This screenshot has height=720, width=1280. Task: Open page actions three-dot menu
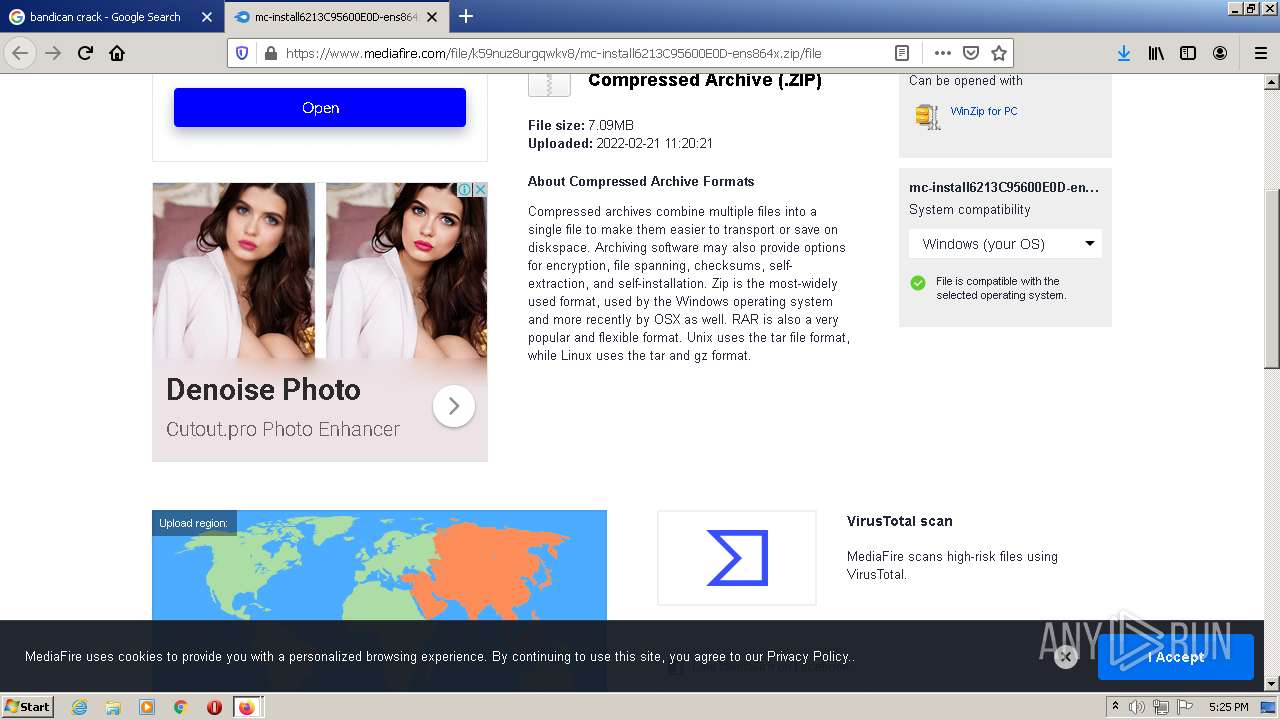tap(942, 53)
